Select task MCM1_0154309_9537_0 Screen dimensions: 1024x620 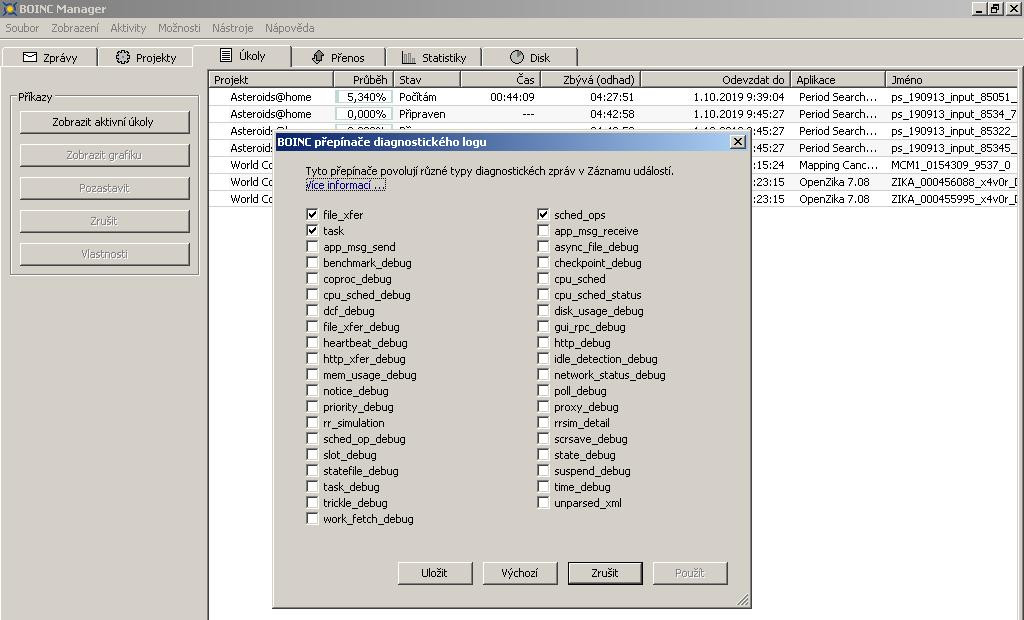pyautogui.click(x=950, y=165)
